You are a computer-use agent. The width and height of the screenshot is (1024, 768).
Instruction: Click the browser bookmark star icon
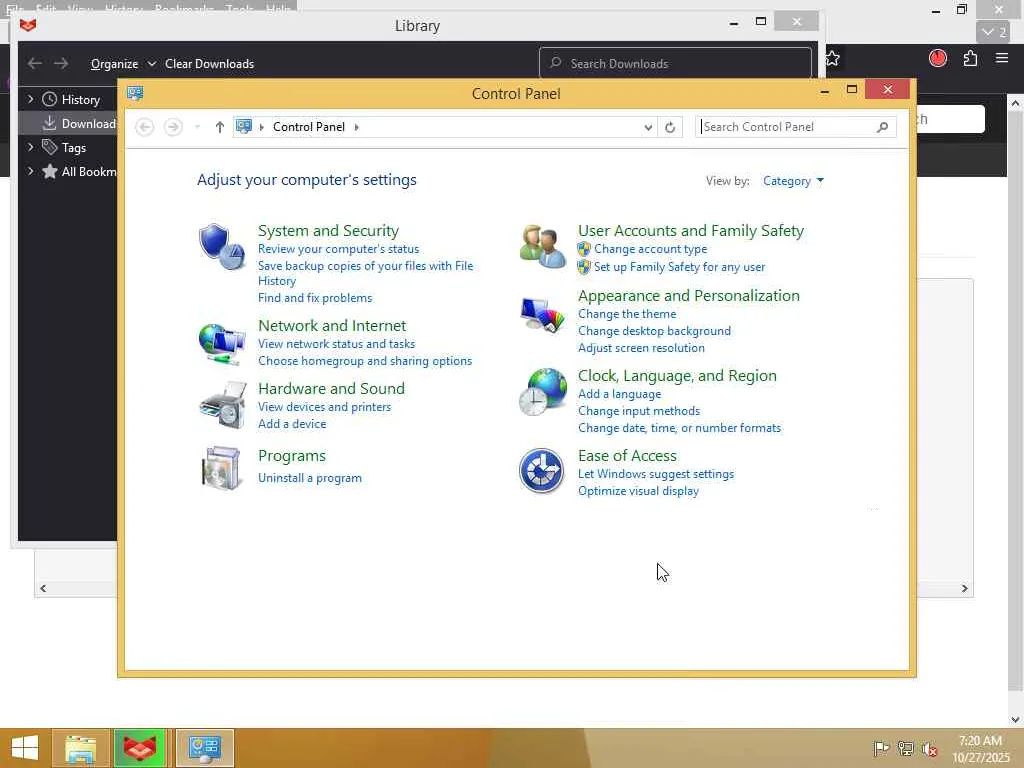click(x=833, y=58)
